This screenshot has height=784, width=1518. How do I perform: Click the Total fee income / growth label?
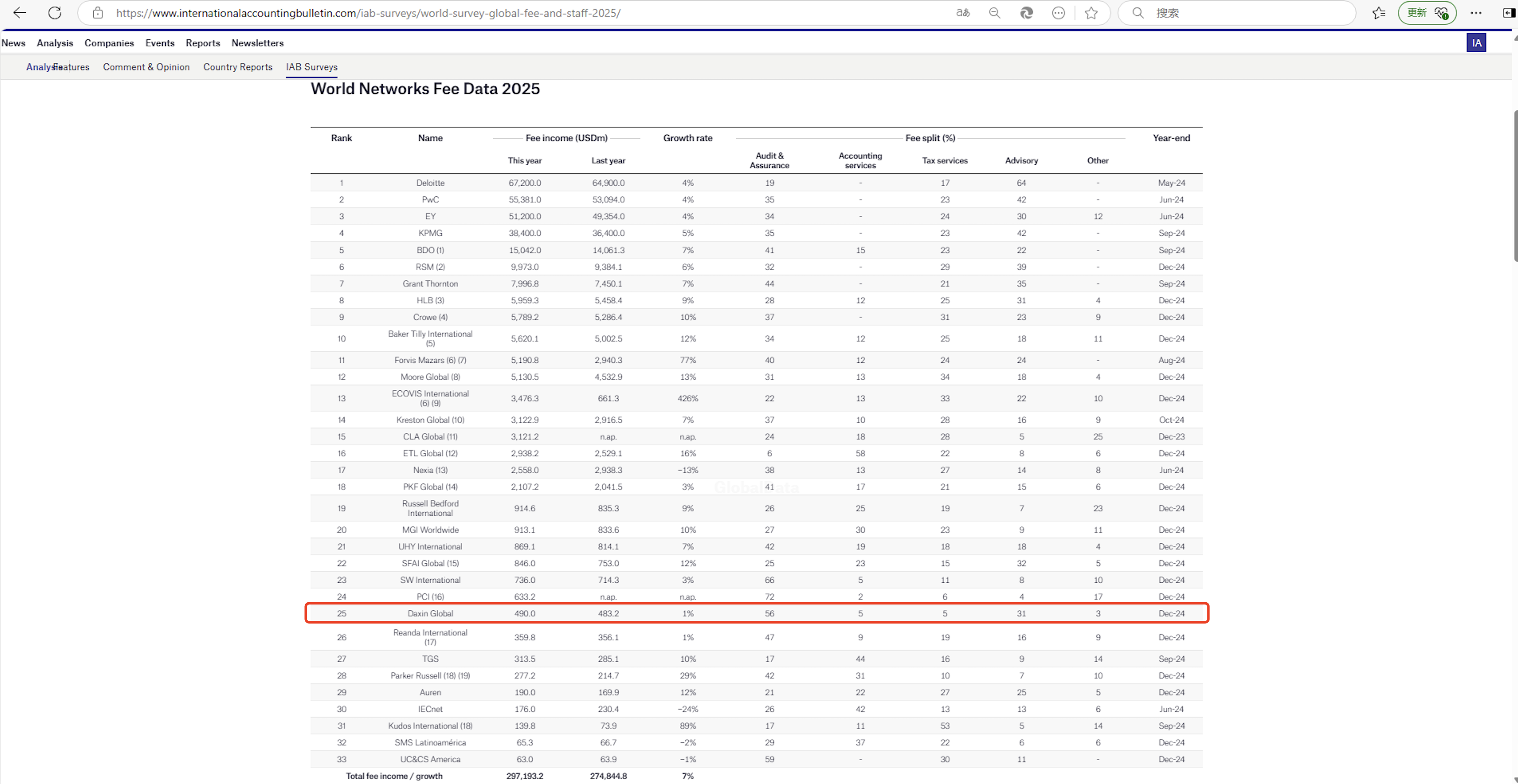coord(394,776)
